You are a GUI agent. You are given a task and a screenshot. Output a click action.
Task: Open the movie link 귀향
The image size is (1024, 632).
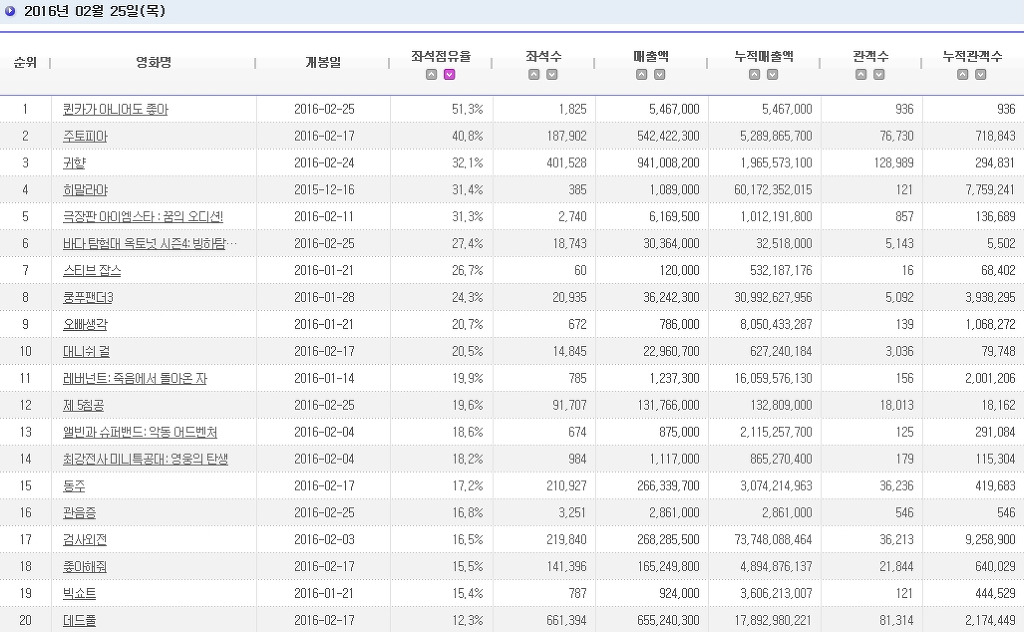pos(73,163)
